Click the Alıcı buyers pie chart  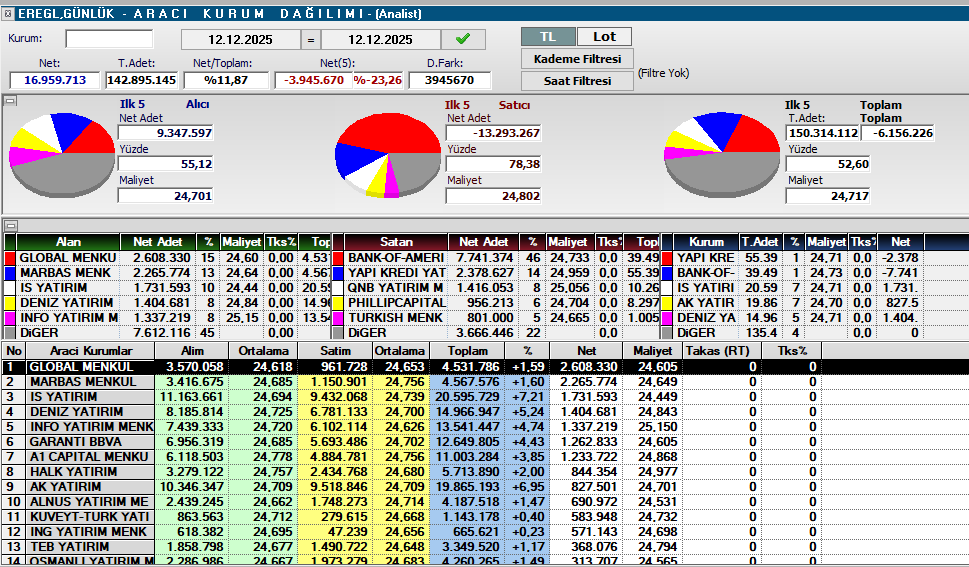pyautogui.click(x=61, y=151)
